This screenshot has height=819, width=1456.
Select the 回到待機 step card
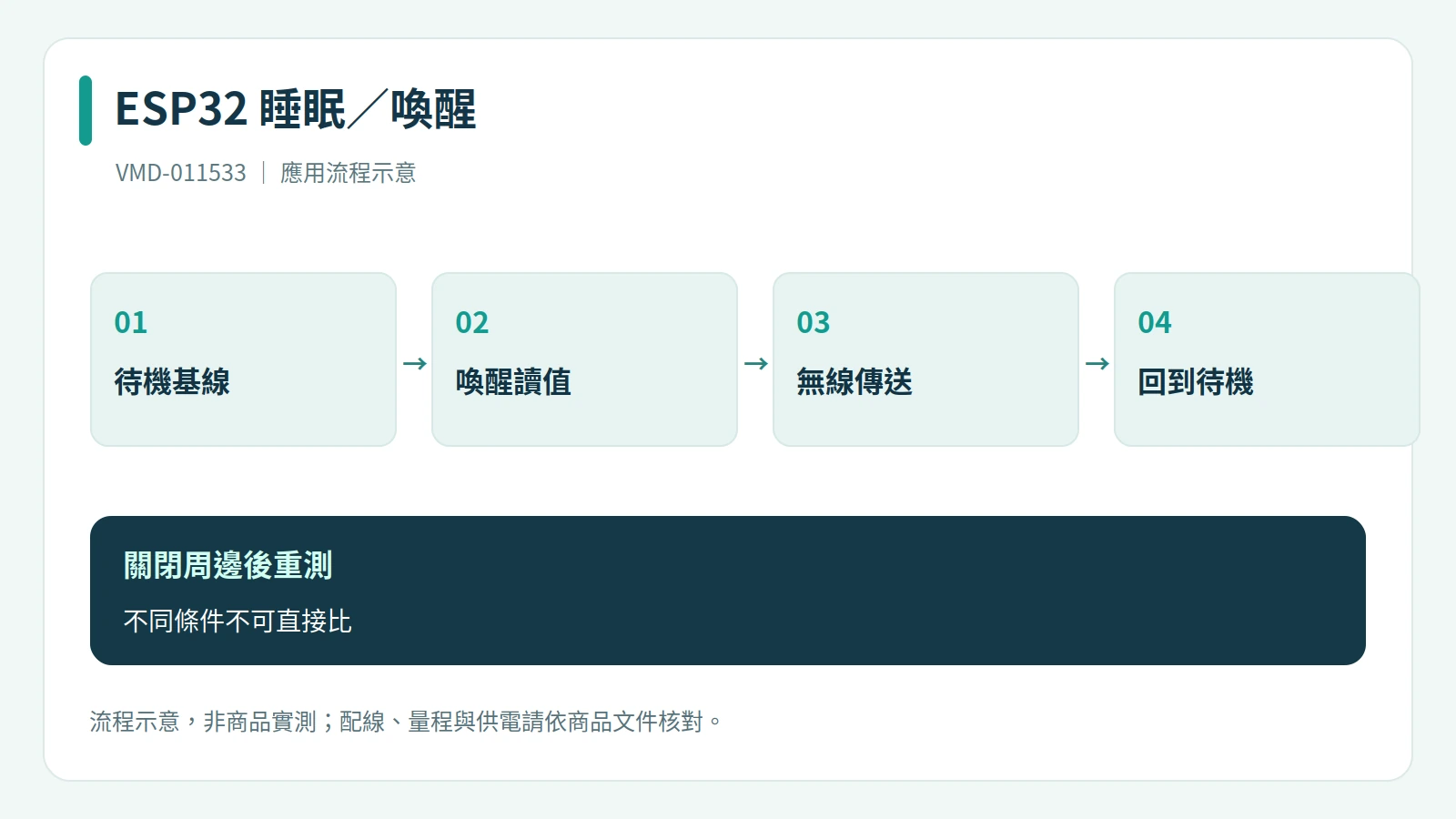[1267, 359]
